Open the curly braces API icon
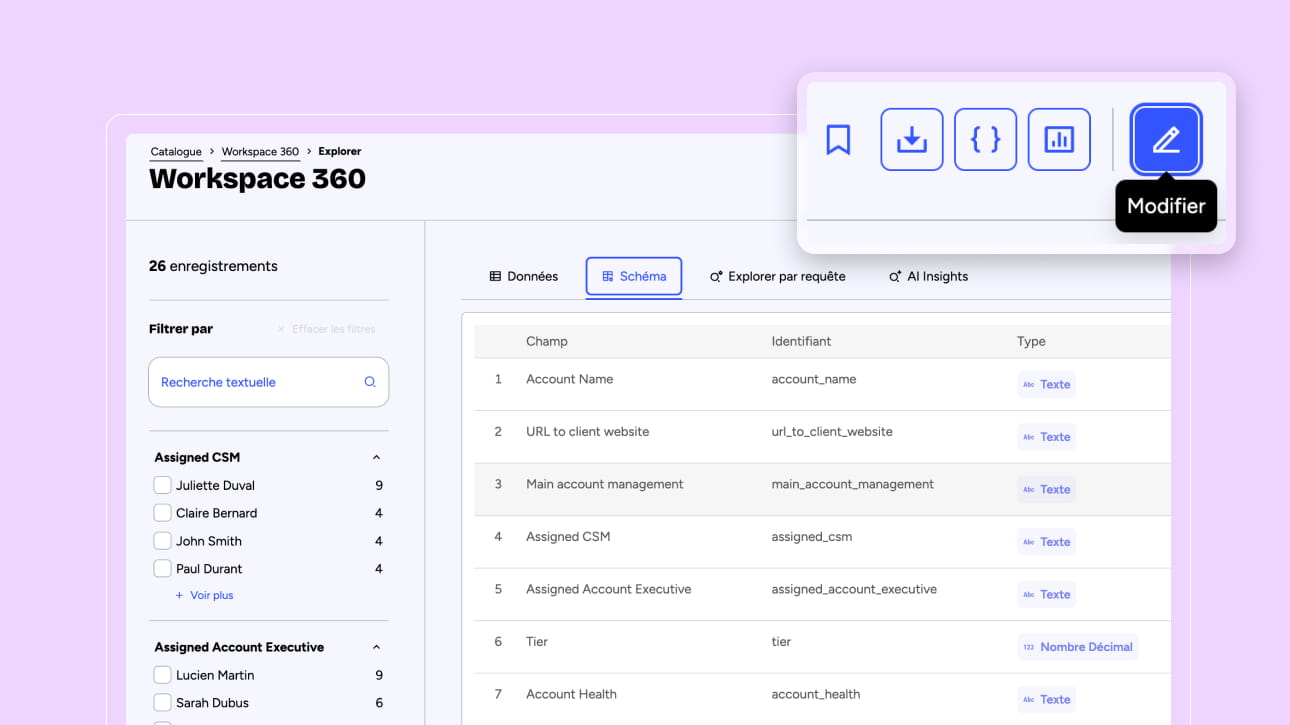The height and width of the screenshot is (725, 1290). point(985,140)
